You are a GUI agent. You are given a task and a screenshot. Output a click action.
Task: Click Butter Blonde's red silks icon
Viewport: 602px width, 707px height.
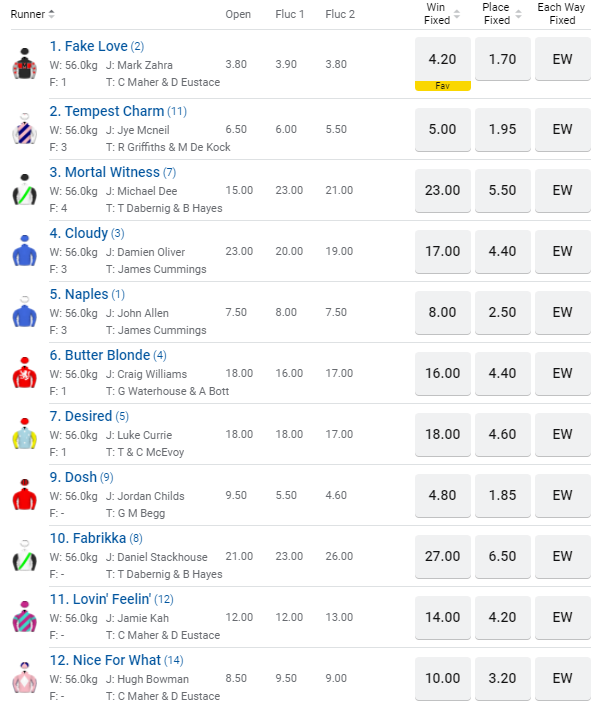(24, 373)
